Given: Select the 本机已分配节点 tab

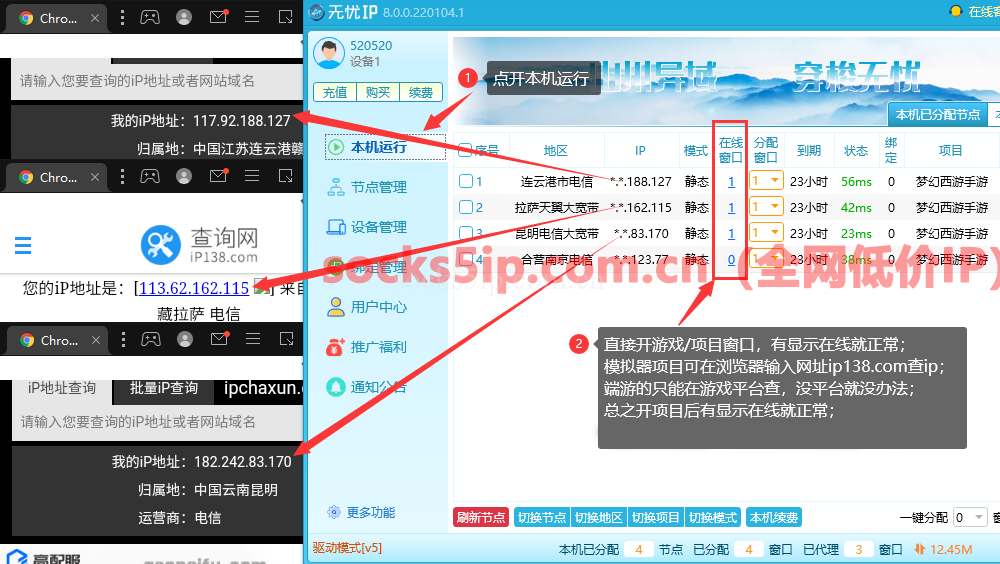Looking at the screenshot, I should click(937, 115).
